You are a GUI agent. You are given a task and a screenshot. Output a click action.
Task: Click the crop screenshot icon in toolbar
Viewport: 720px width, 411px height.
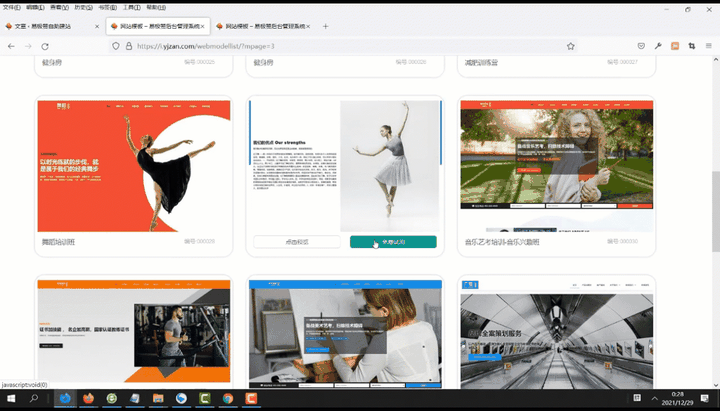point(692,46)
